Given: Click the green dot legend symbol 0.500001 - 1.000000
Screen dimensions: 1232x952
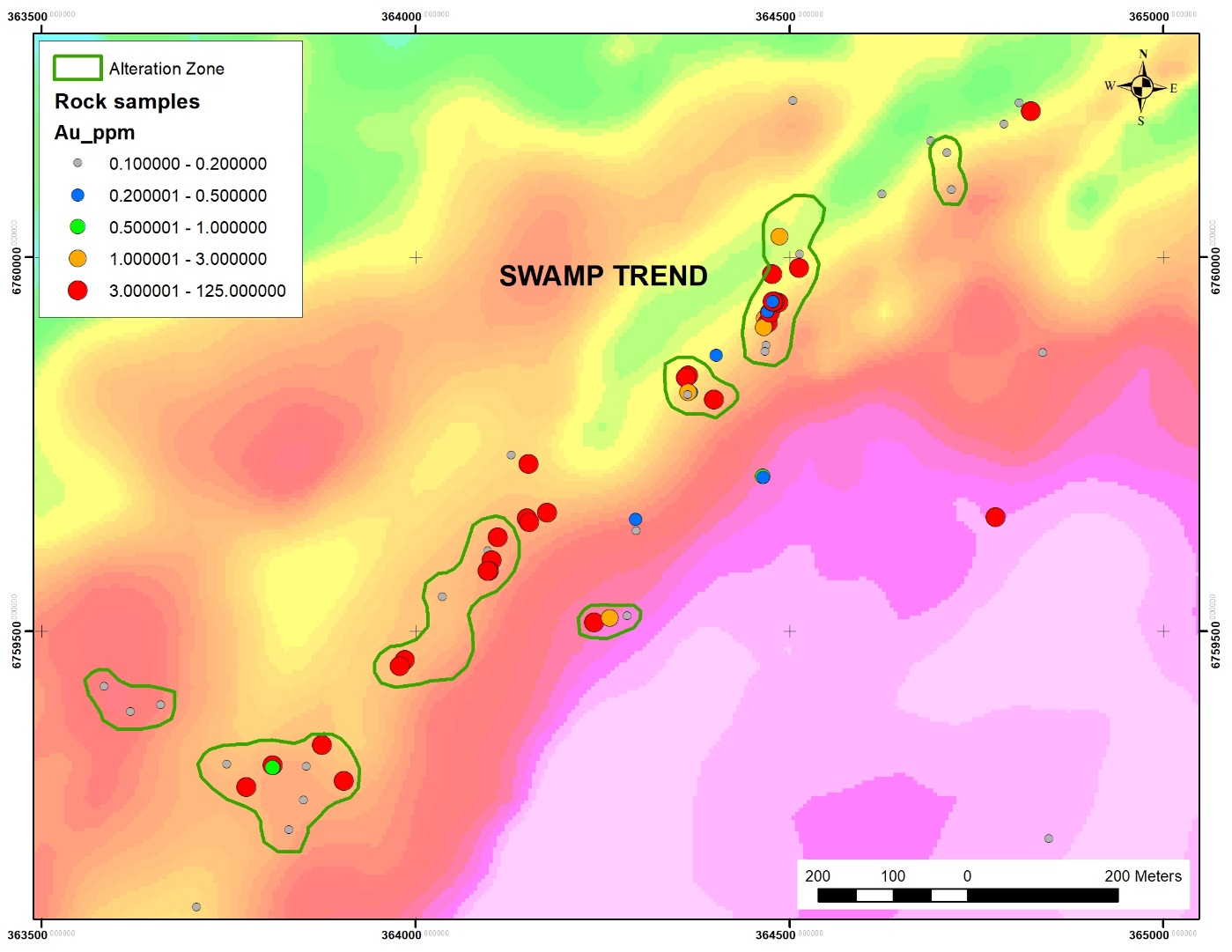Looking at the screenshot, I should pos(77,227).
